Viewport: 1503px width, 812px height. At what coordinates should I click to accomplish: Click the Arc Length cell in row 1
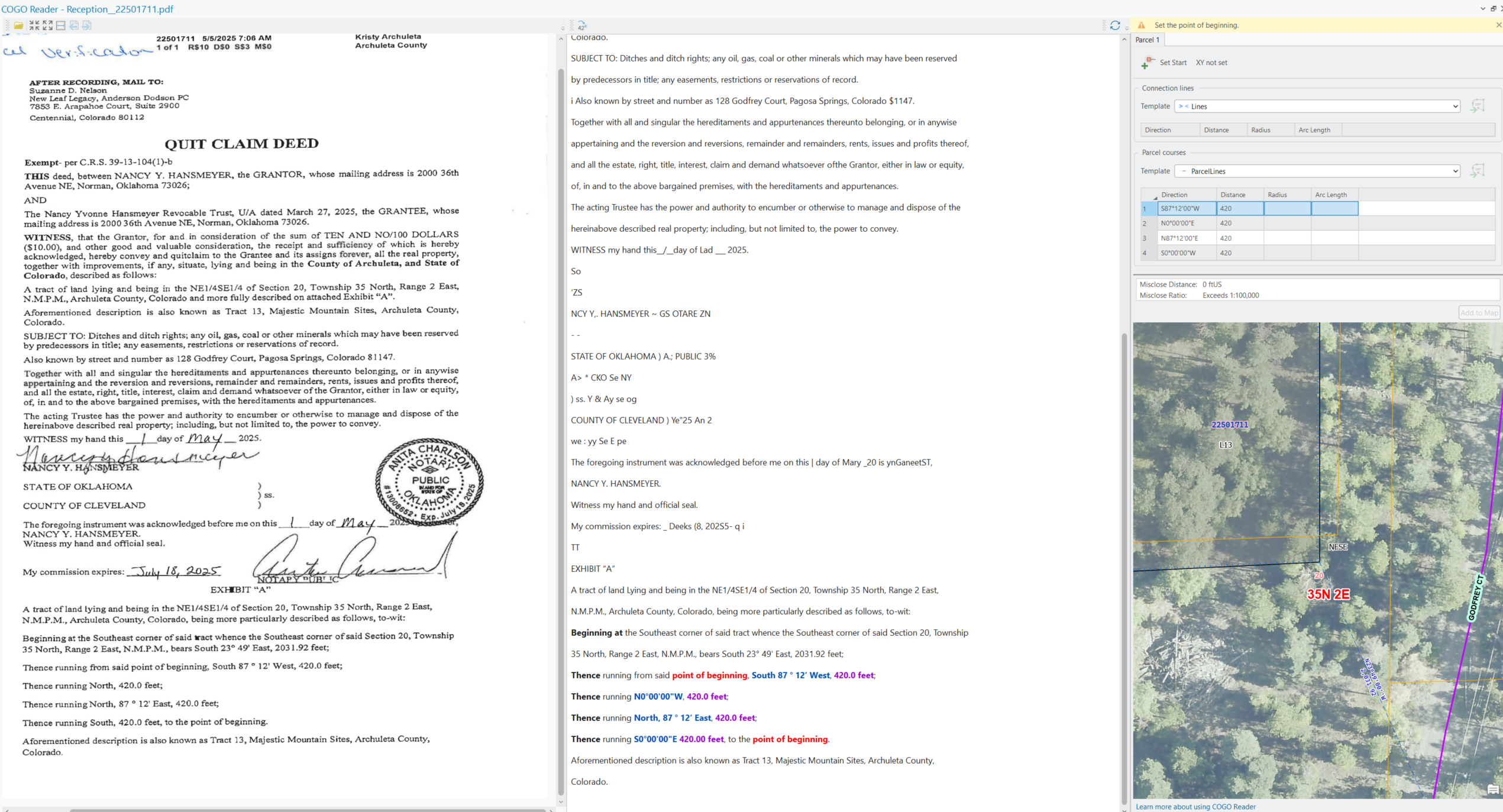1334,208
